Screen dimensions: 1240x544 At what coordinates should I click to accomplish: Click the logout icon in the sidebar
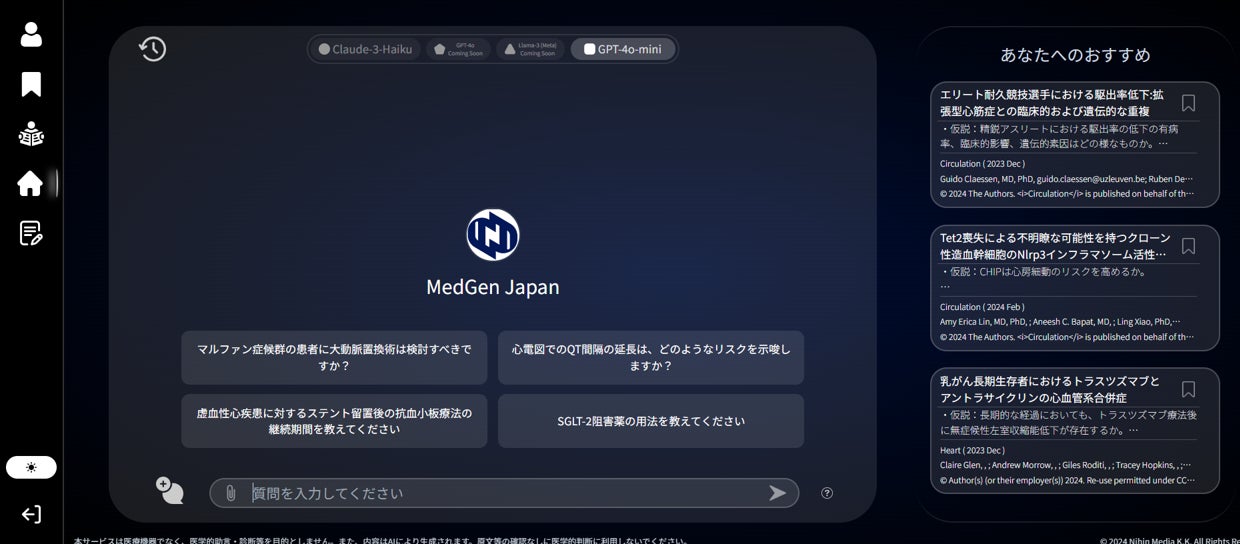click(x=31, y=514)
